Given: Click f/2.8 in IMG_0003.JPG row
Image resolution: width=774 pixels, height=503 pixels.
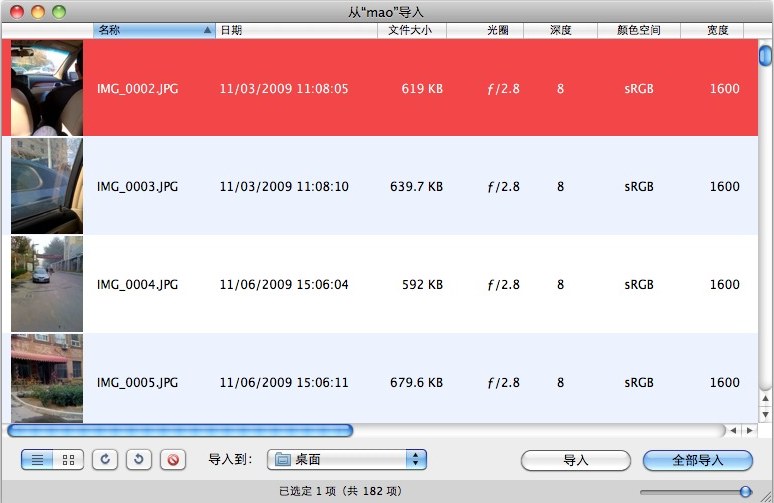Looking at the screenshot, I should 503,187.
